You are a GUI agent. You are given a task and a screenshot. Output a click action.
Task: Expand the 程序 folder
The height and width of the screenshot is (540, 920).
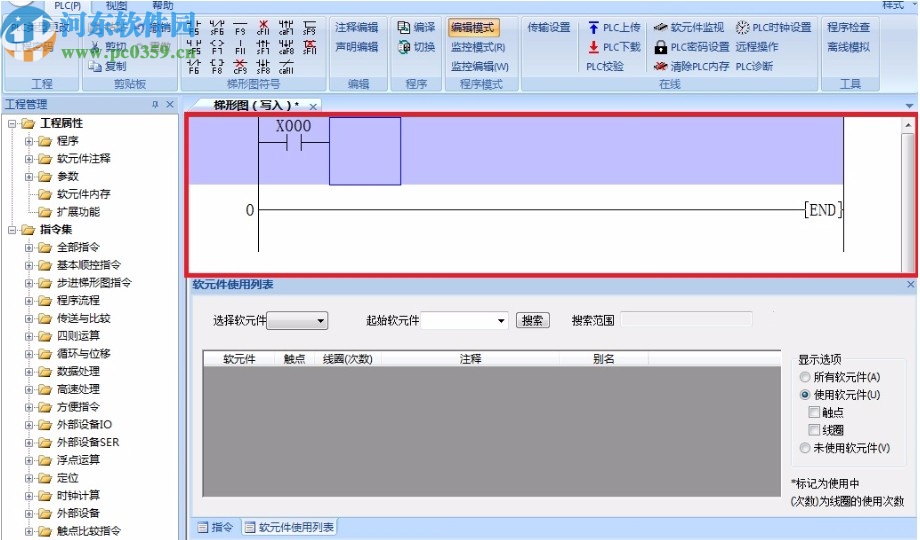click(x=29, y=141)
